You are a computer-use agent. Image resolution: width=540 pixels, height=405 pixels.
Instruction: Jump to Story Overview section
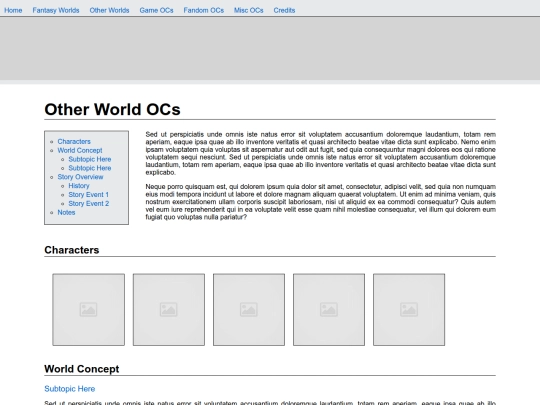(80, 177)
